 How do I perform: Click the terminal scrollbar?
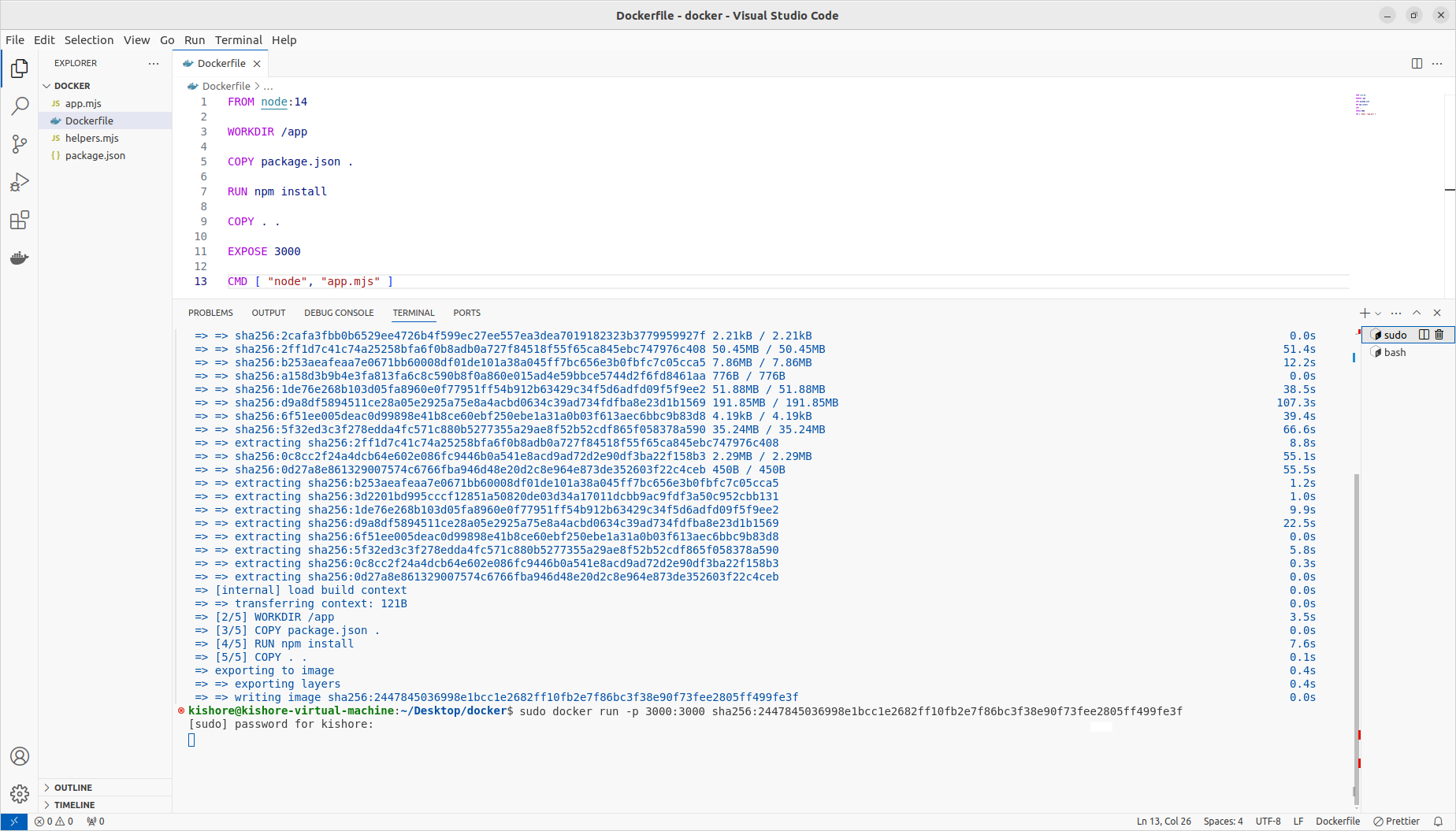[x=1356, y=630]
